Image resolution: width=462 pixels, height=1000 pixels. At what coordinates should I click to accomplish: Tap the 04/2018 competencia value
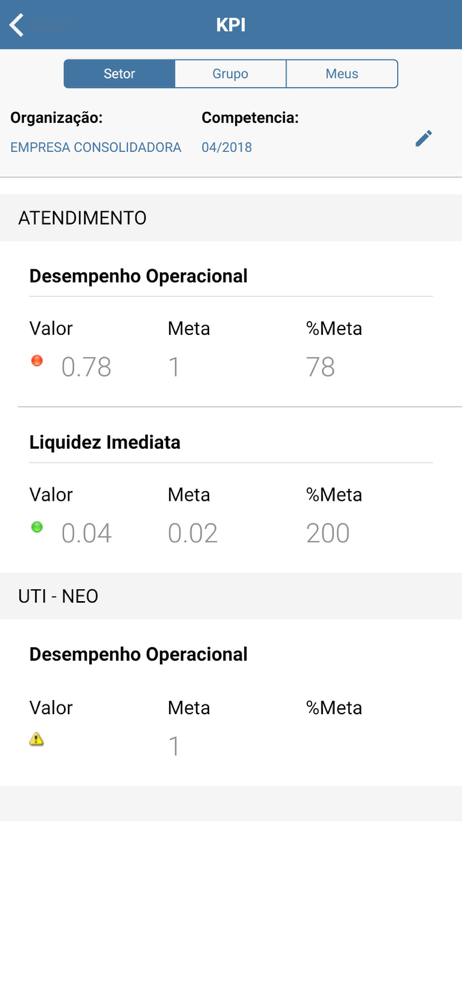point(227,148)
